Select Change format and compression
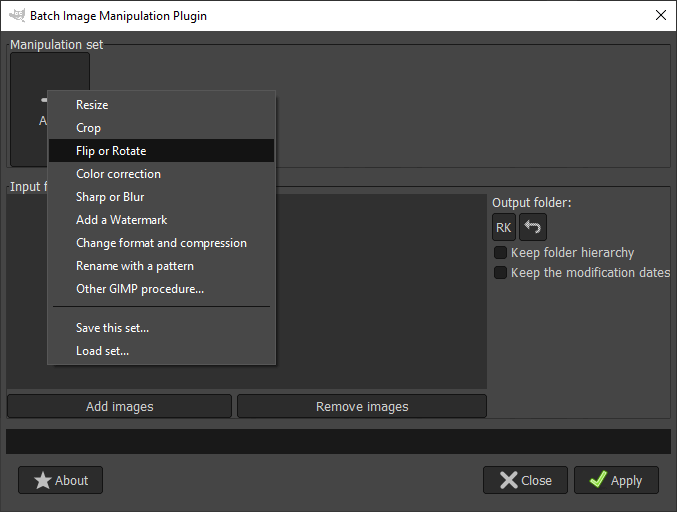The width and height of the screenshot is (677, 512). pos(161,243)
